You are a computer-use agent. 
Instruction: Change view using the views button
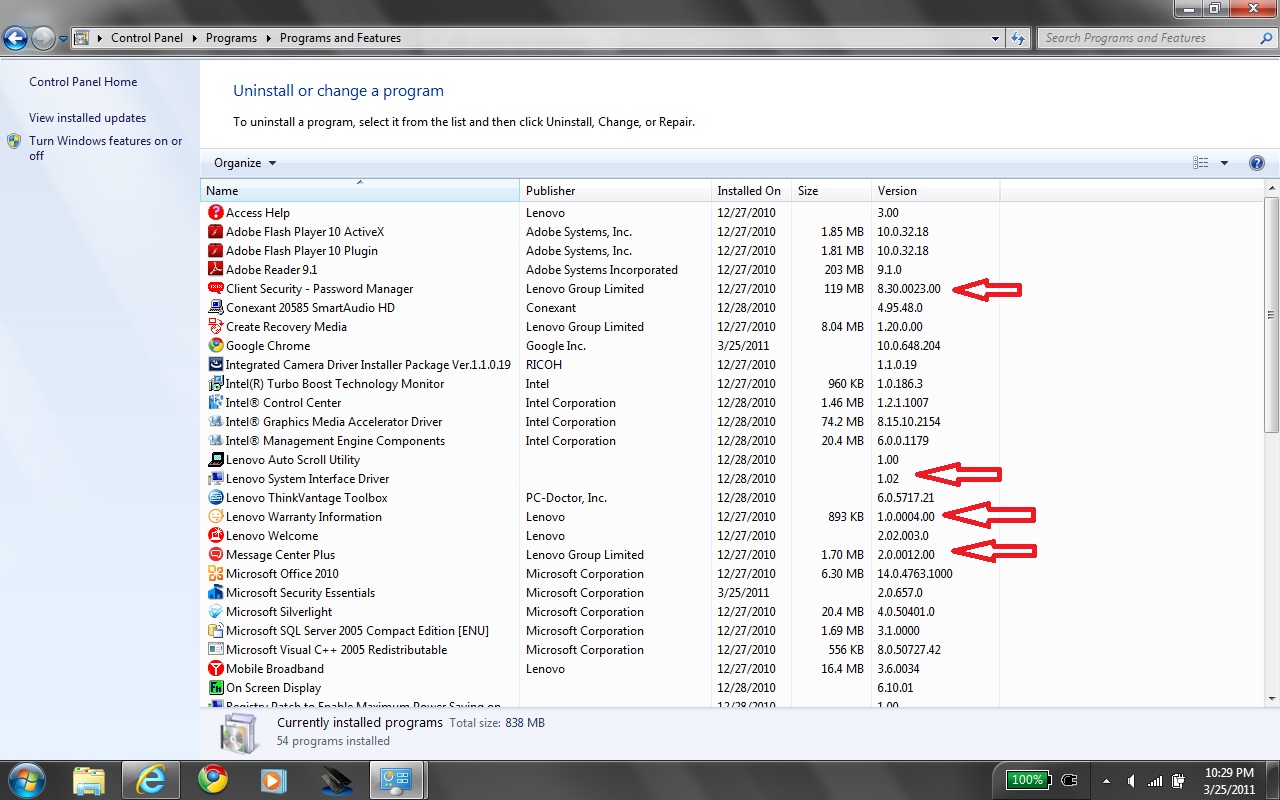1201,163
